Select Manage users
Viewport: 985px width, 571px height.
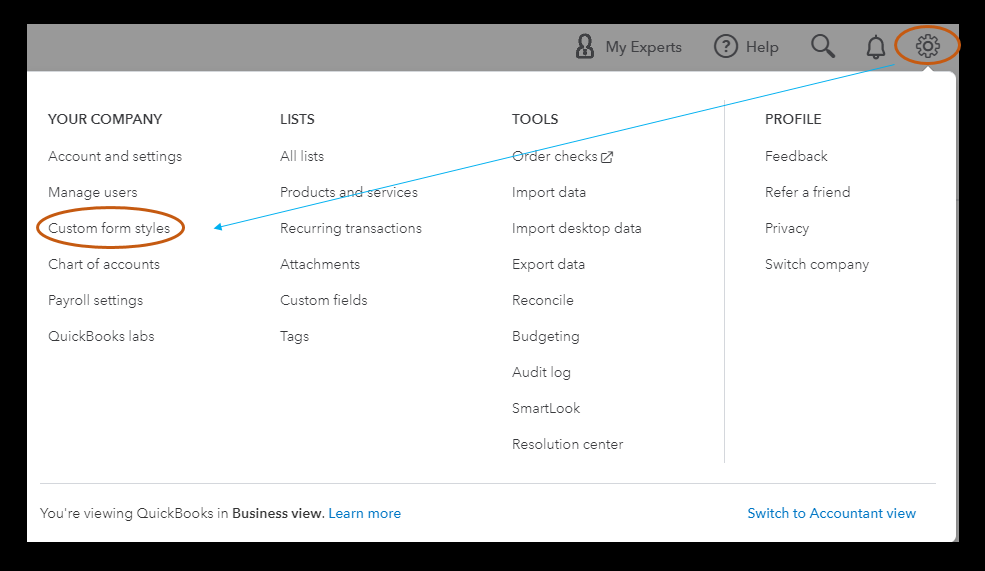click(x=92, y=192)
